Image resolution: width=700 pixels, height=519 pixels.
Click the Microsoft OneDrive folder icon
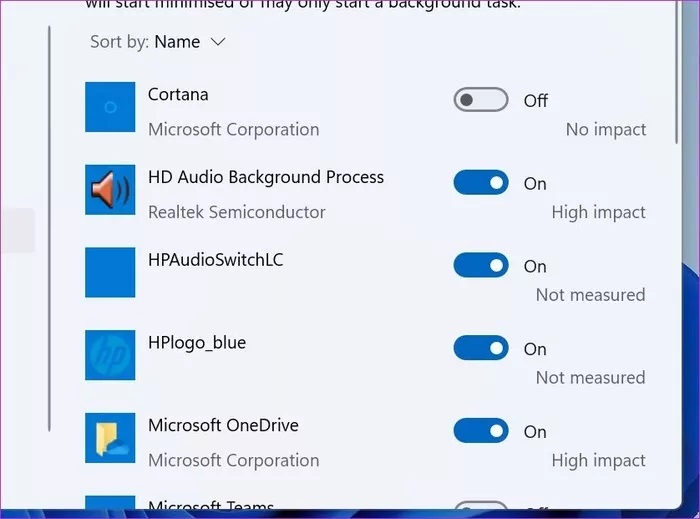click(110, 438)
